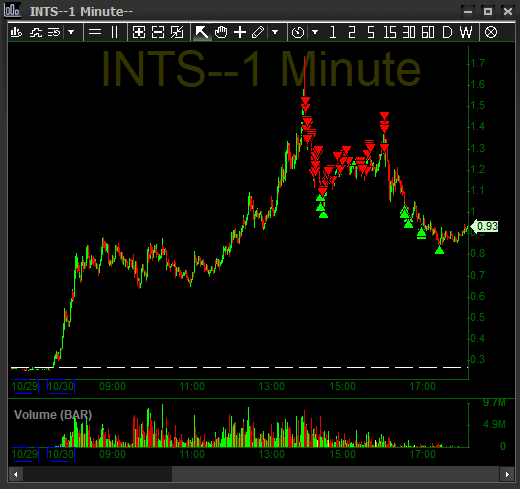Click the 0.93 current price label
This screenshot has height=489, width=520.
pyautogui.click(x=485, y=226)
